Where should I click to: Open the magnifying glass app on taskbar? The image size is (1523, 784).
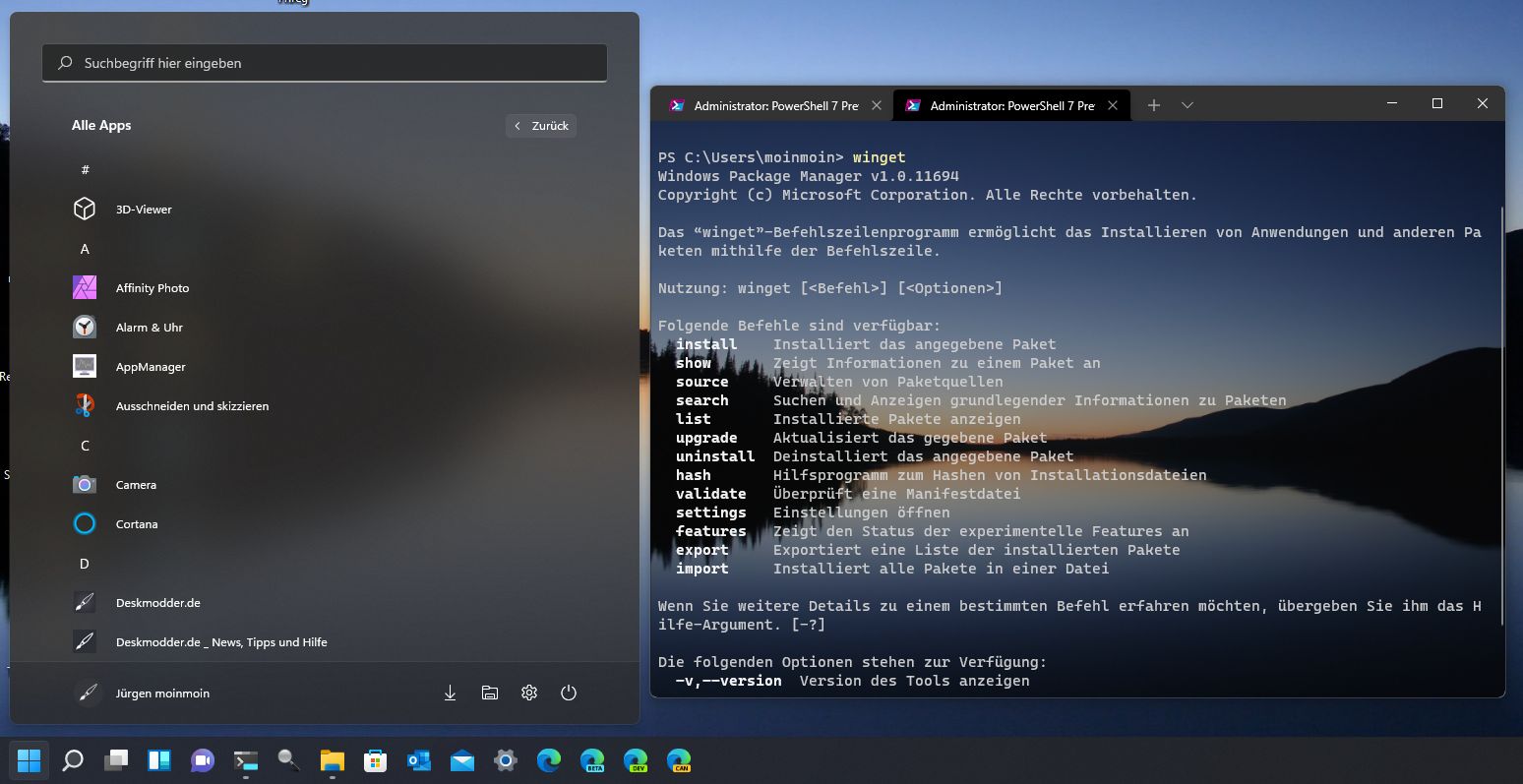[289, 760]
